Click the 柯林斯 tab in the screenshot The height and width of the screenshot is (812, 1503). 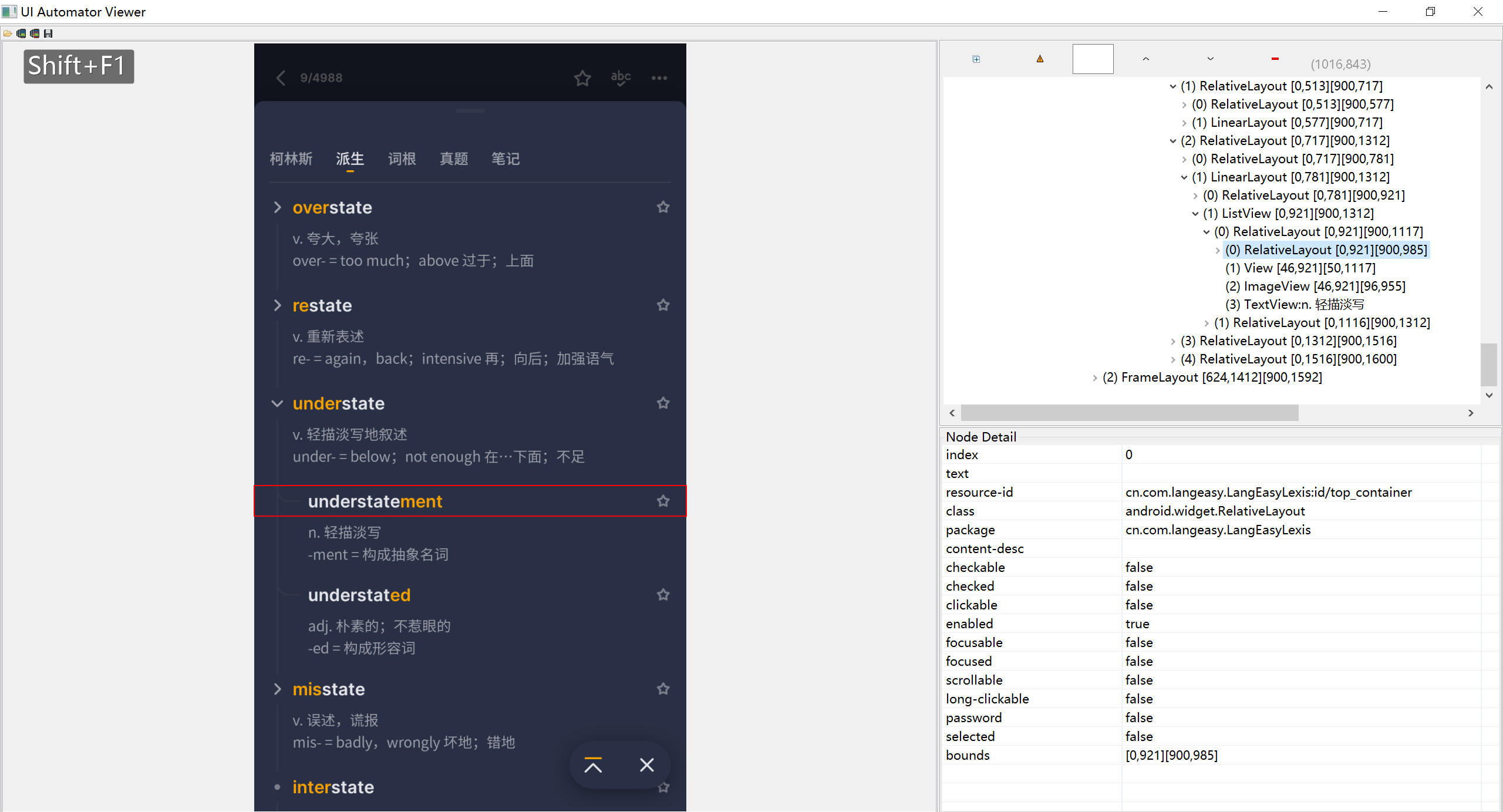(291, 159)
